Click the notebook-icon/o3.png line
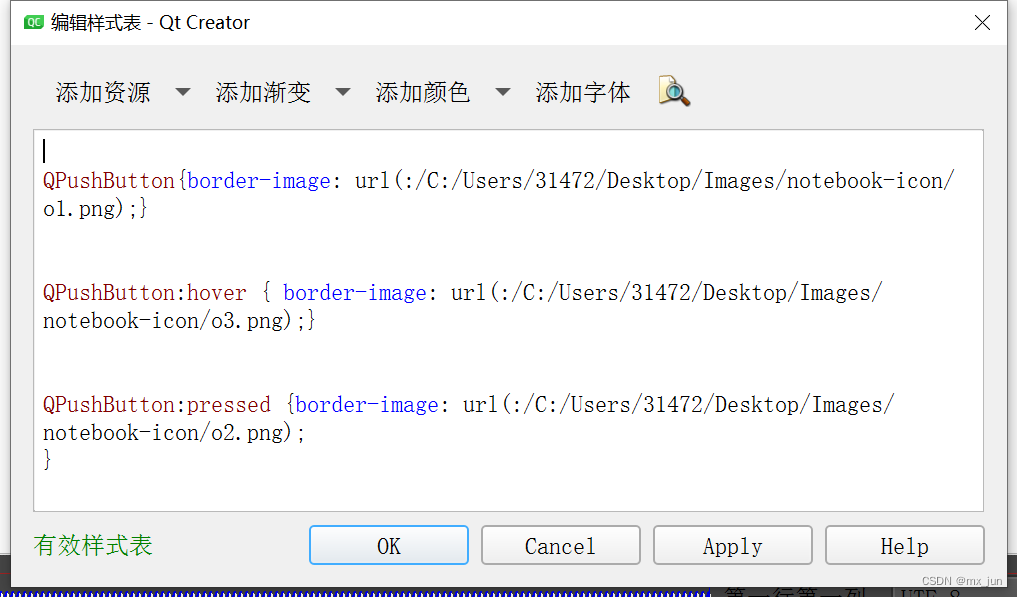 179,321
